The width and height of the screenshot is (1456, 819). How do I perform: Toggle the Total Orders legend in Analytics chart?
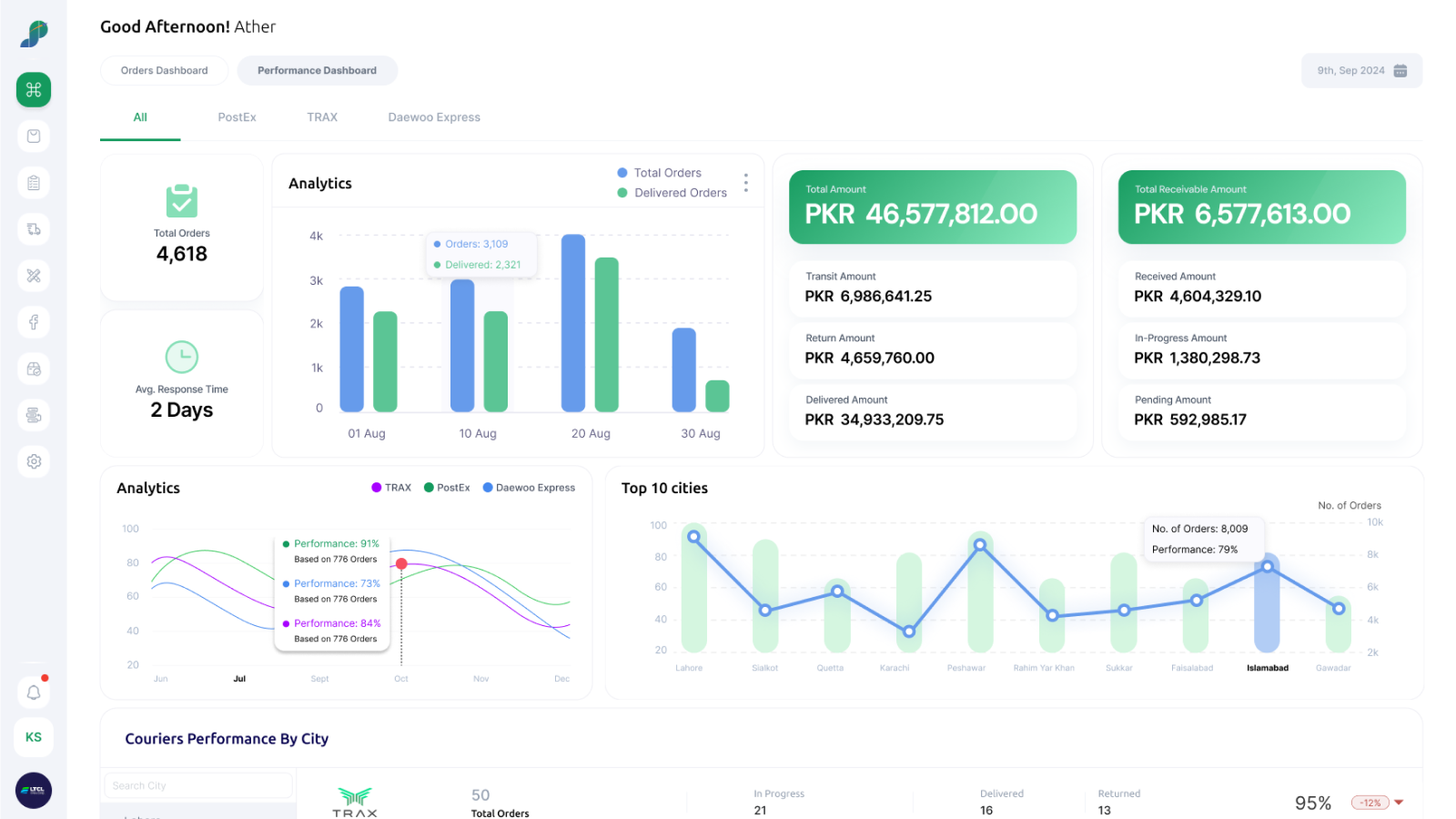[x=660, y=172]
